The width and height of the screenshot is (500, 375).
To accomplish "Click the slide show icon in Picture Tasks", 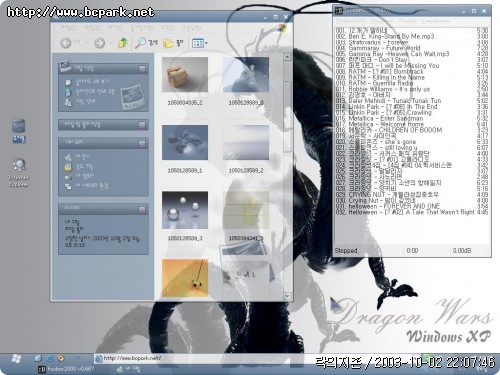I will point(68,82).
